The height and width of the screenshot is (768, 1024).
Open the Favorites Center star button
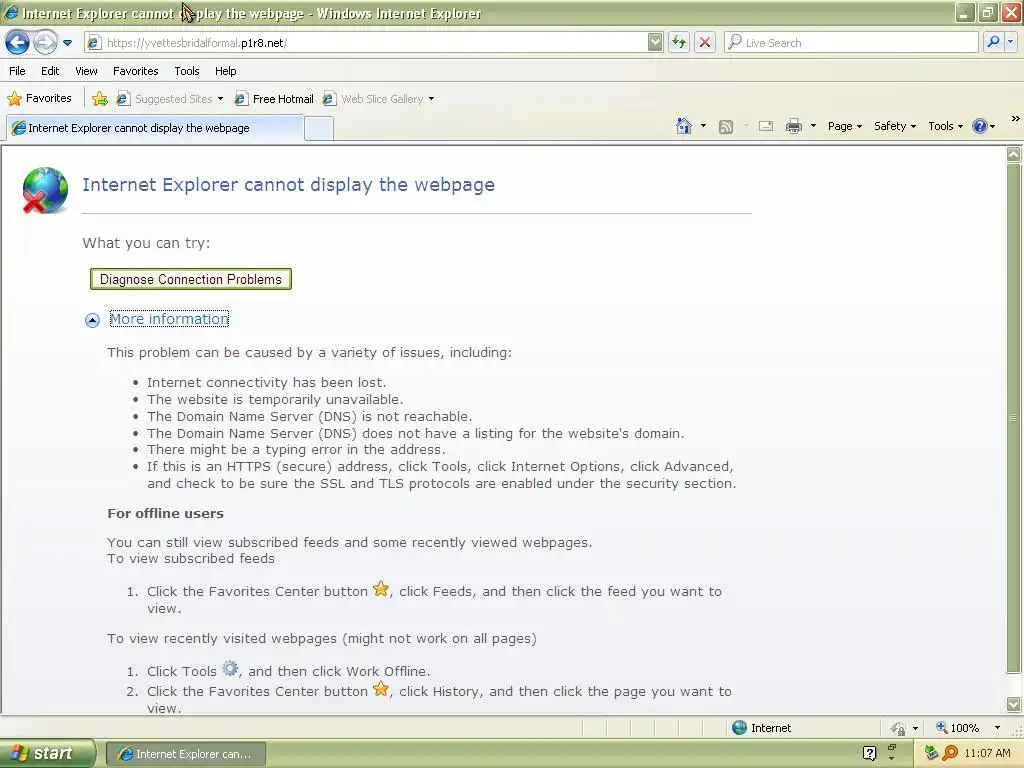click(x=39, y=99)
